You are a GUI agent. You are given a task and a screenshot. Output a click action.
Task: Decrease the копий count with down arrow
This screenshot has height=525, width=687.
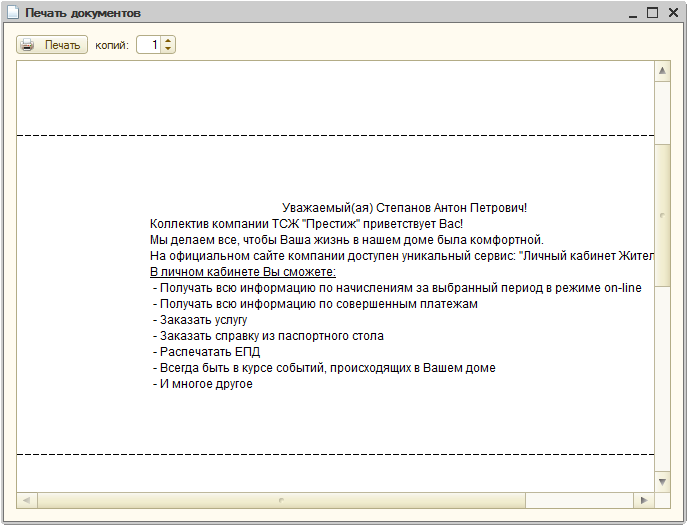[168, 49]
